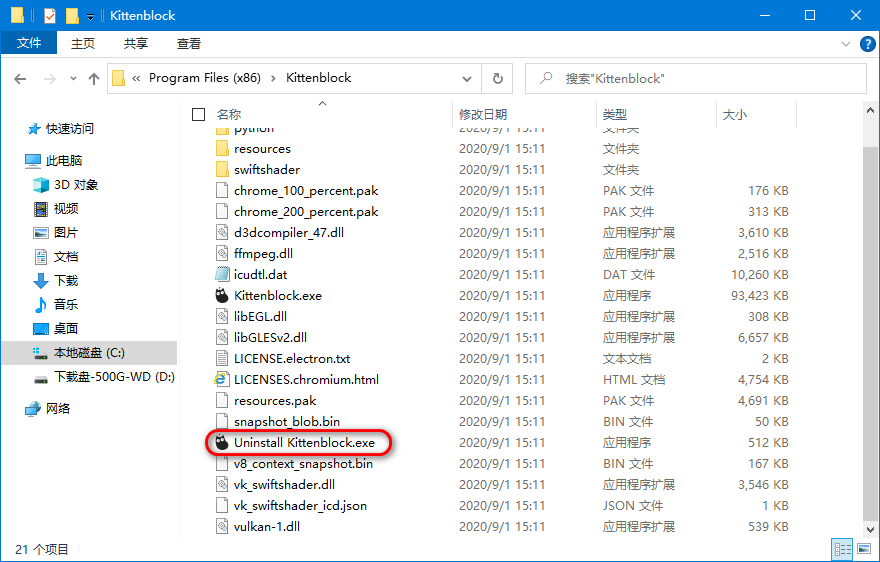Select chrome_200_percent.pak file name

306,212
